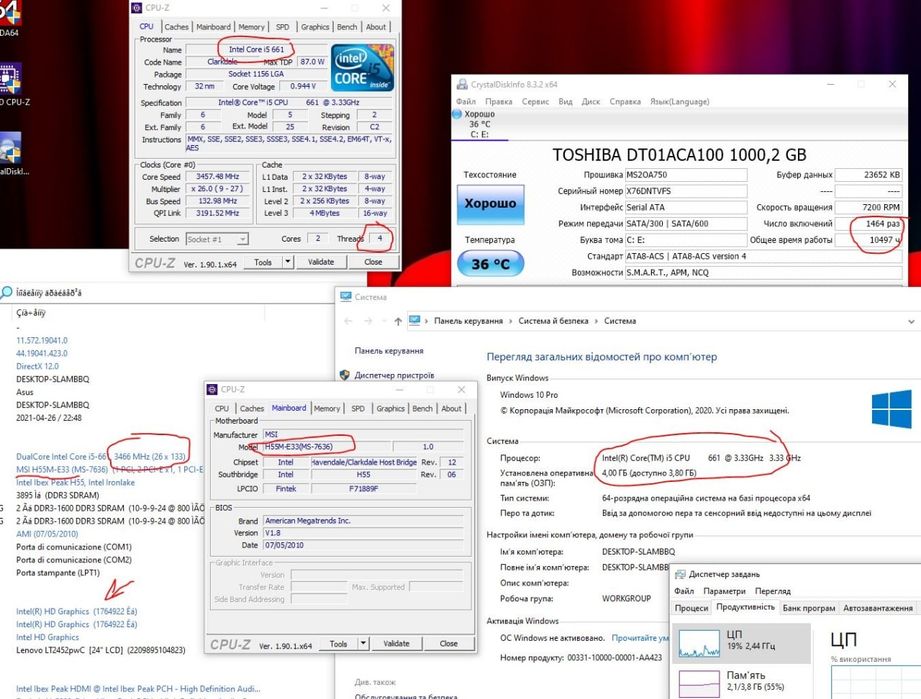Viewport: 921px width, 699px height.
Task: Open the About tab in top CPU-Z window
Action: tap(376, 26)
